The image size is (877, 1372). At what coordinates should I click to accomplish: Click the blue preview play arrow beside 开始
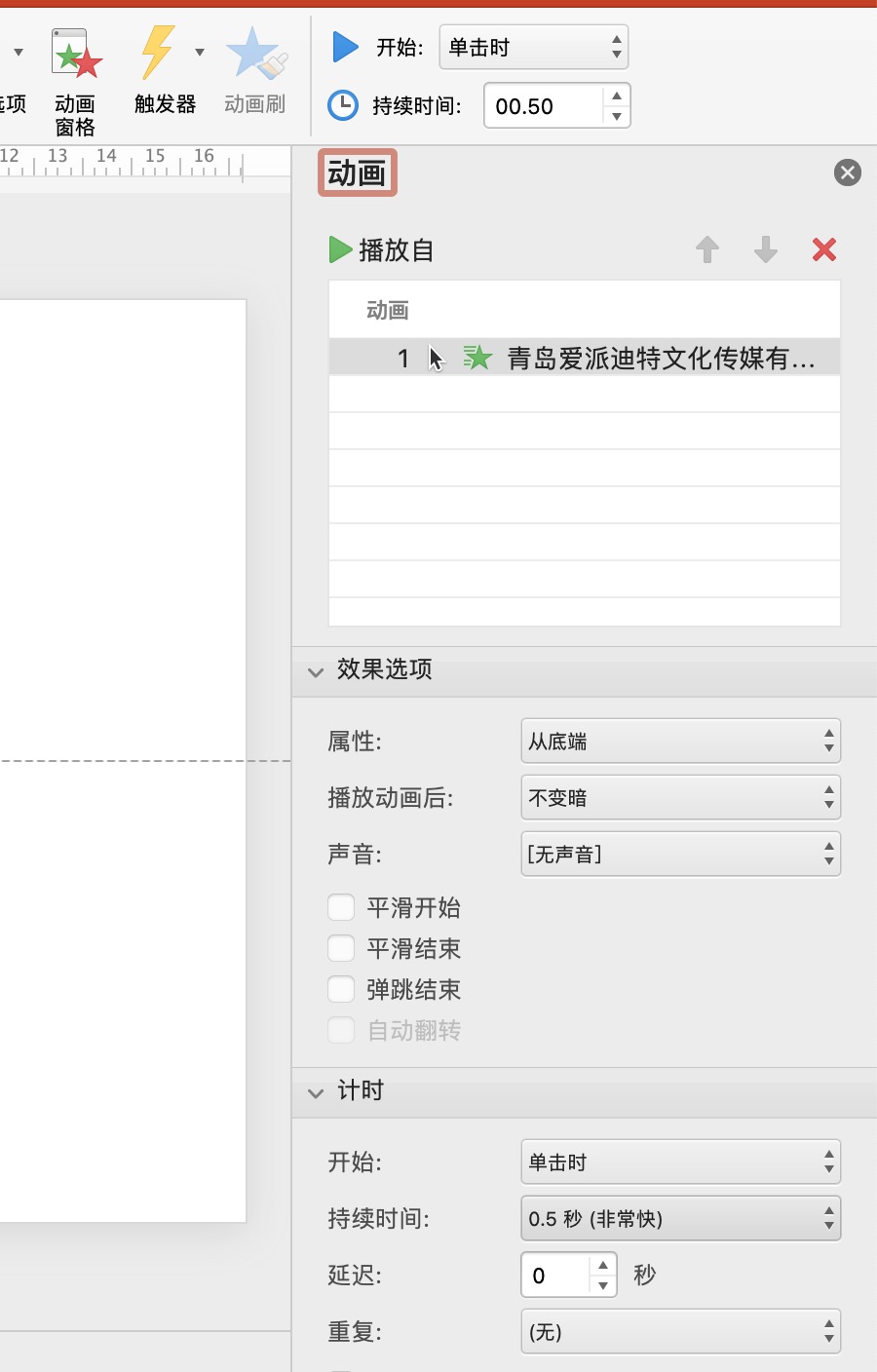click(x=345, y=47)
